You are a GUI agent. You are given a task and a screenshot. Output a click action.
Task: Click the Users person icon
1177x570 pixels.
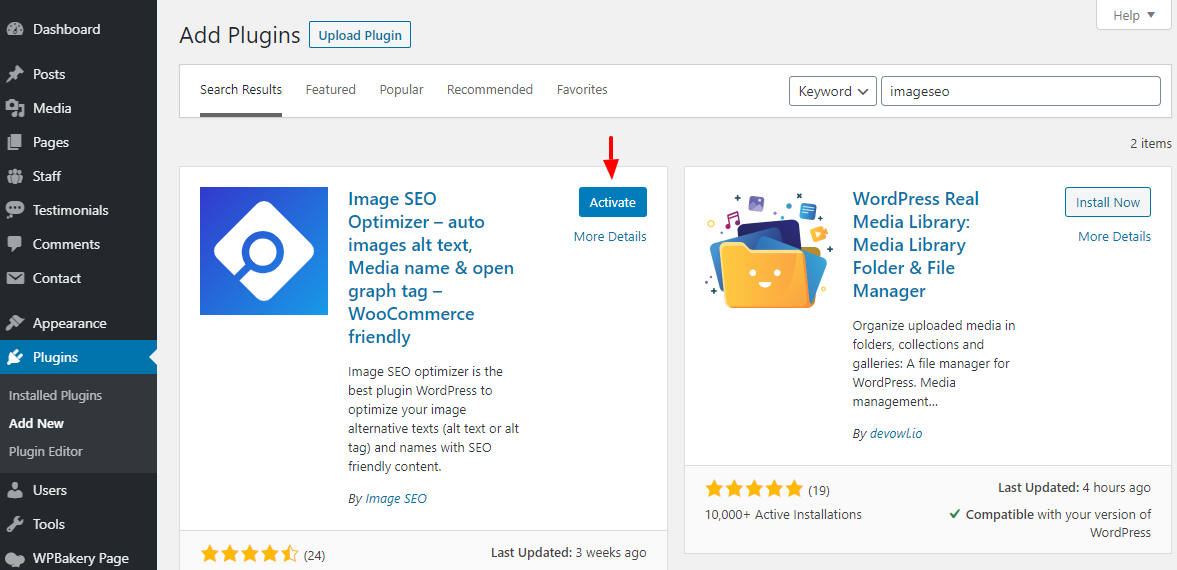point(14,490)
